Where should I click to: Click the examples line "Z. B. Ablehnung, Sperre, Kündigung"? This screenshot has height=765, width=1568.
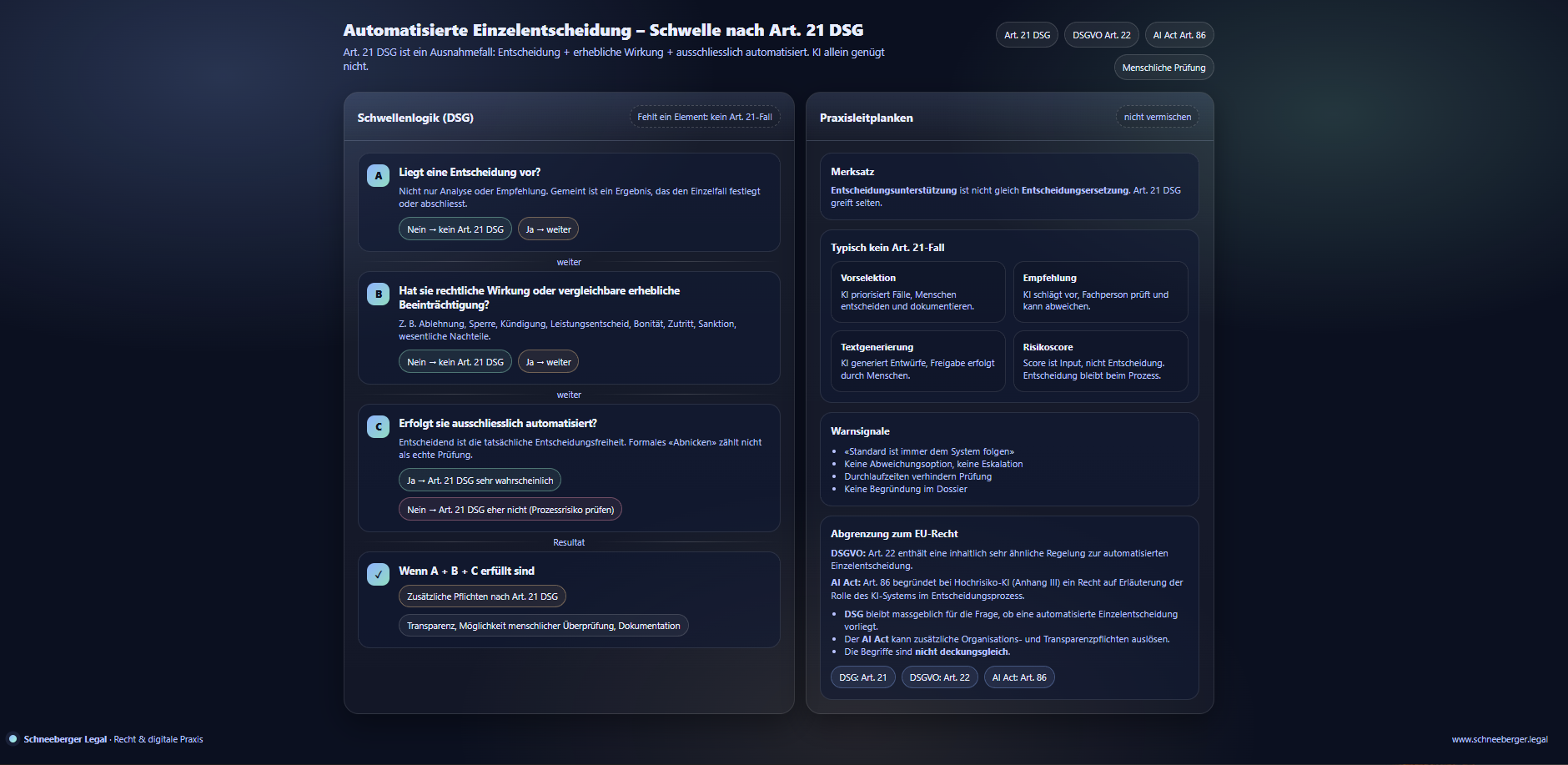(x=567, y=330)
